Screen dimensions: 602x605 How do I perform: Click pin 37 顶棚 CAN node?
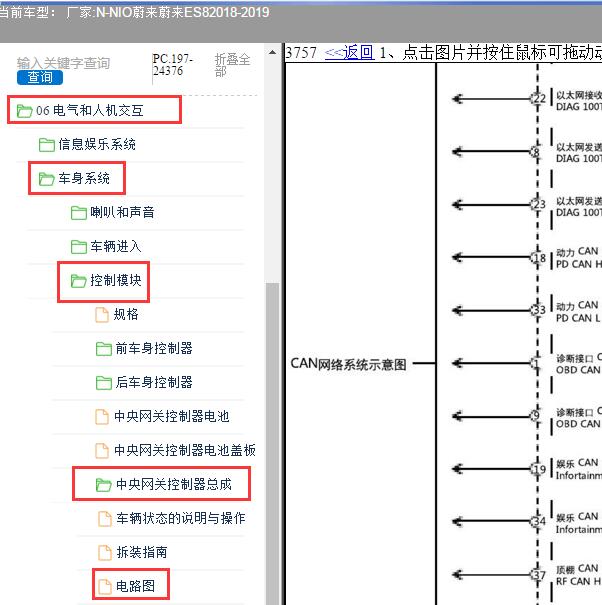[x=538, y=575]
